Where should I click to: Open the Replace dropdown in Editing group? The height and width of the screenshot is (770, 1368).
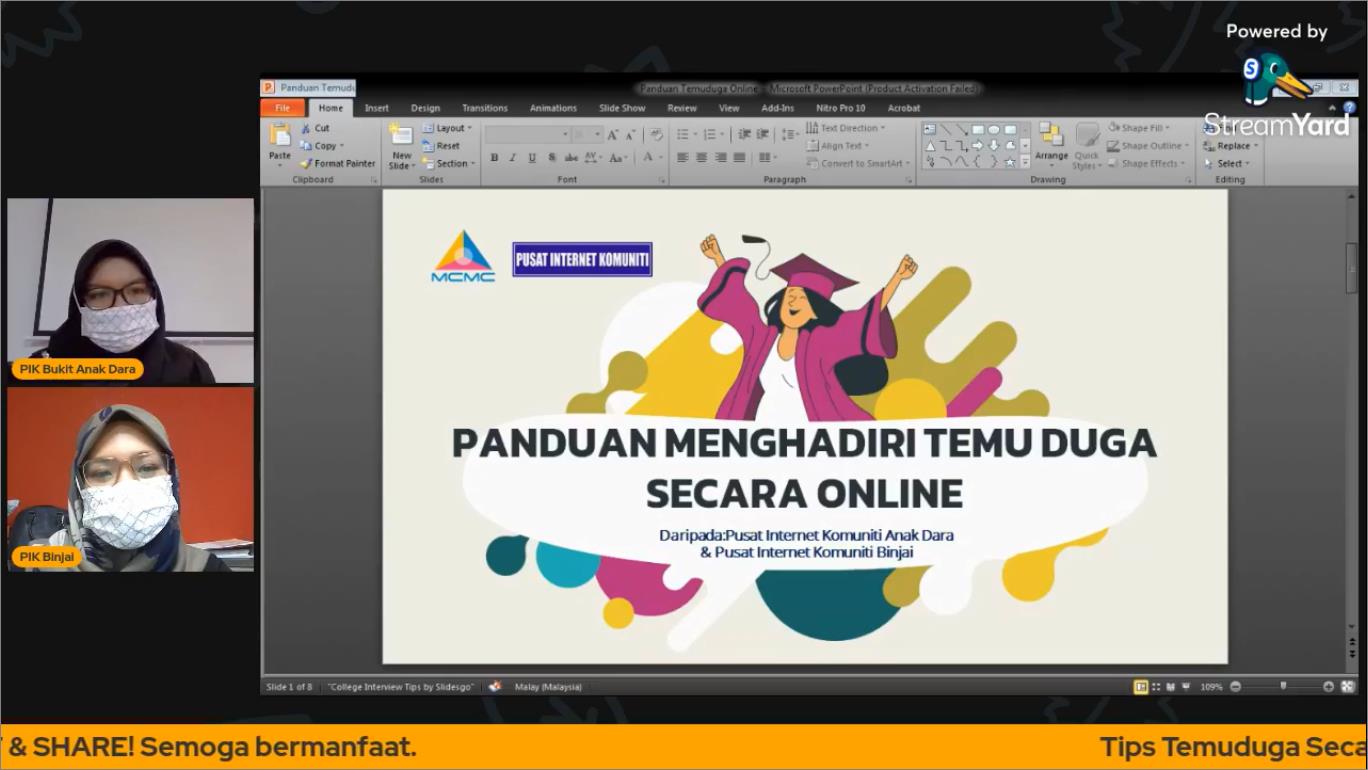point(1232,146)
